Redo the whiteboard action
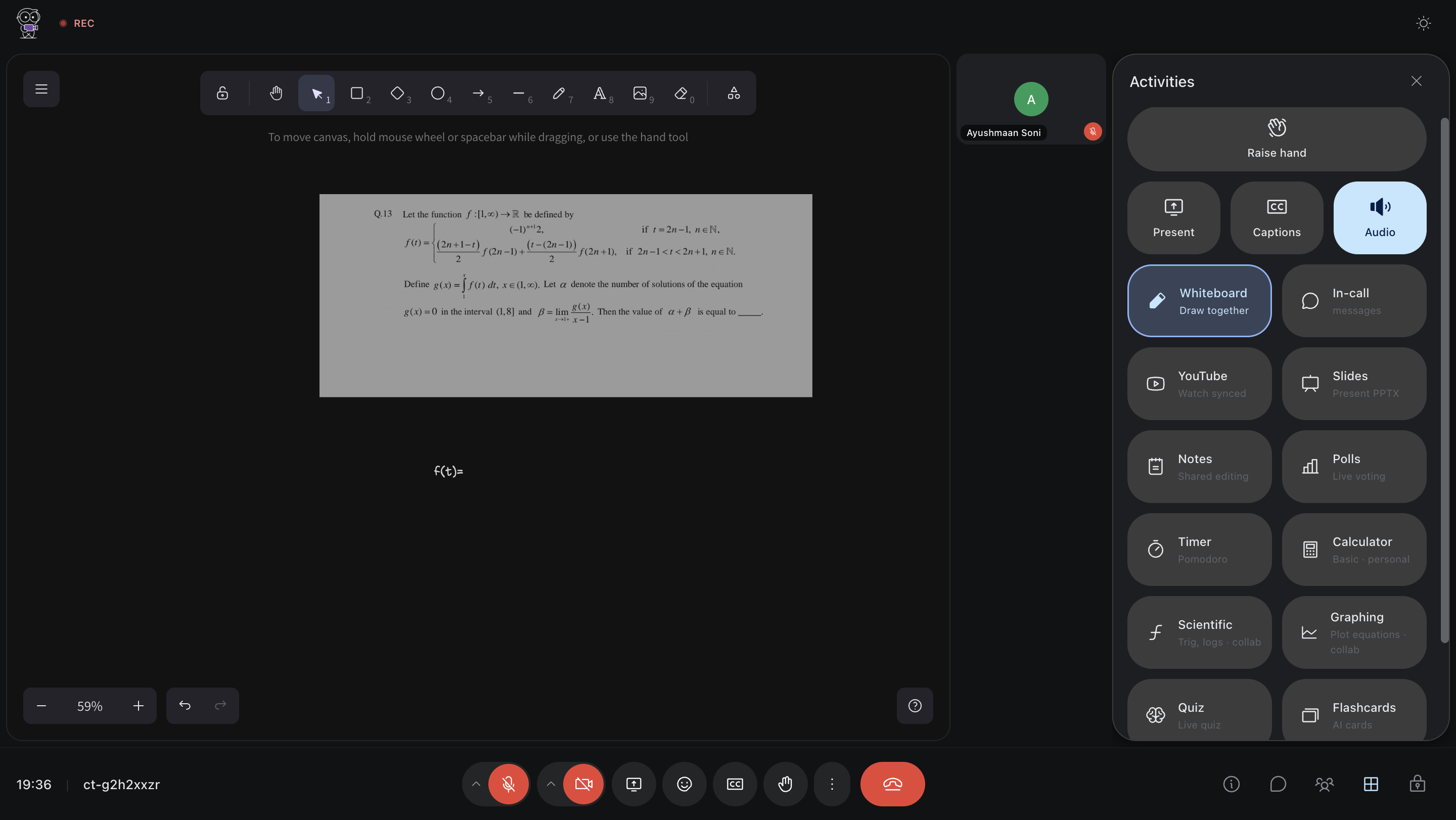The width and height of the screenshot is (1456, 820). 220,705
